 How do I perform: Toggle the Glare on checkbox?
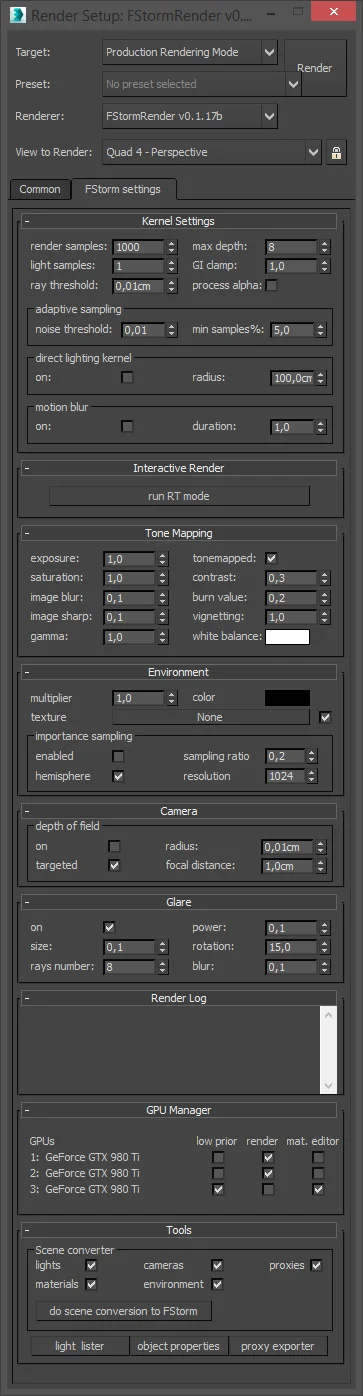110,927
